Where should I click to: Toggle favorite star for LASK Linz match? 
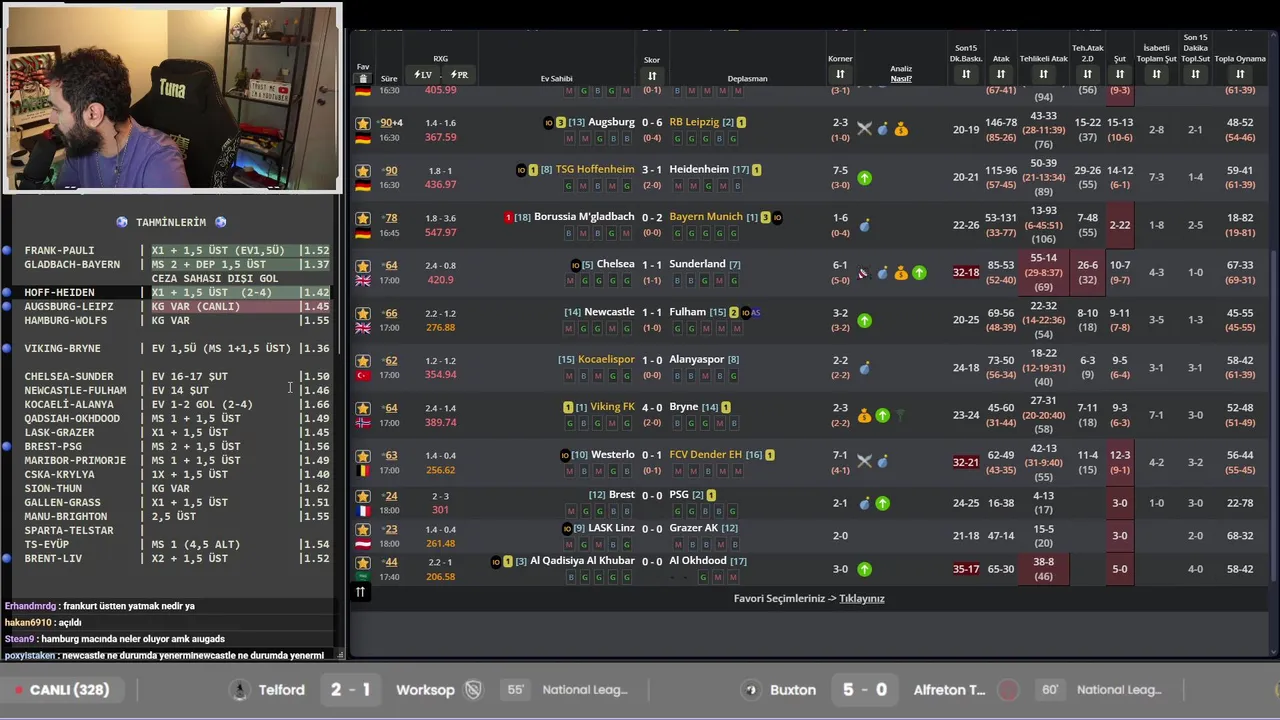pos(363,530)
